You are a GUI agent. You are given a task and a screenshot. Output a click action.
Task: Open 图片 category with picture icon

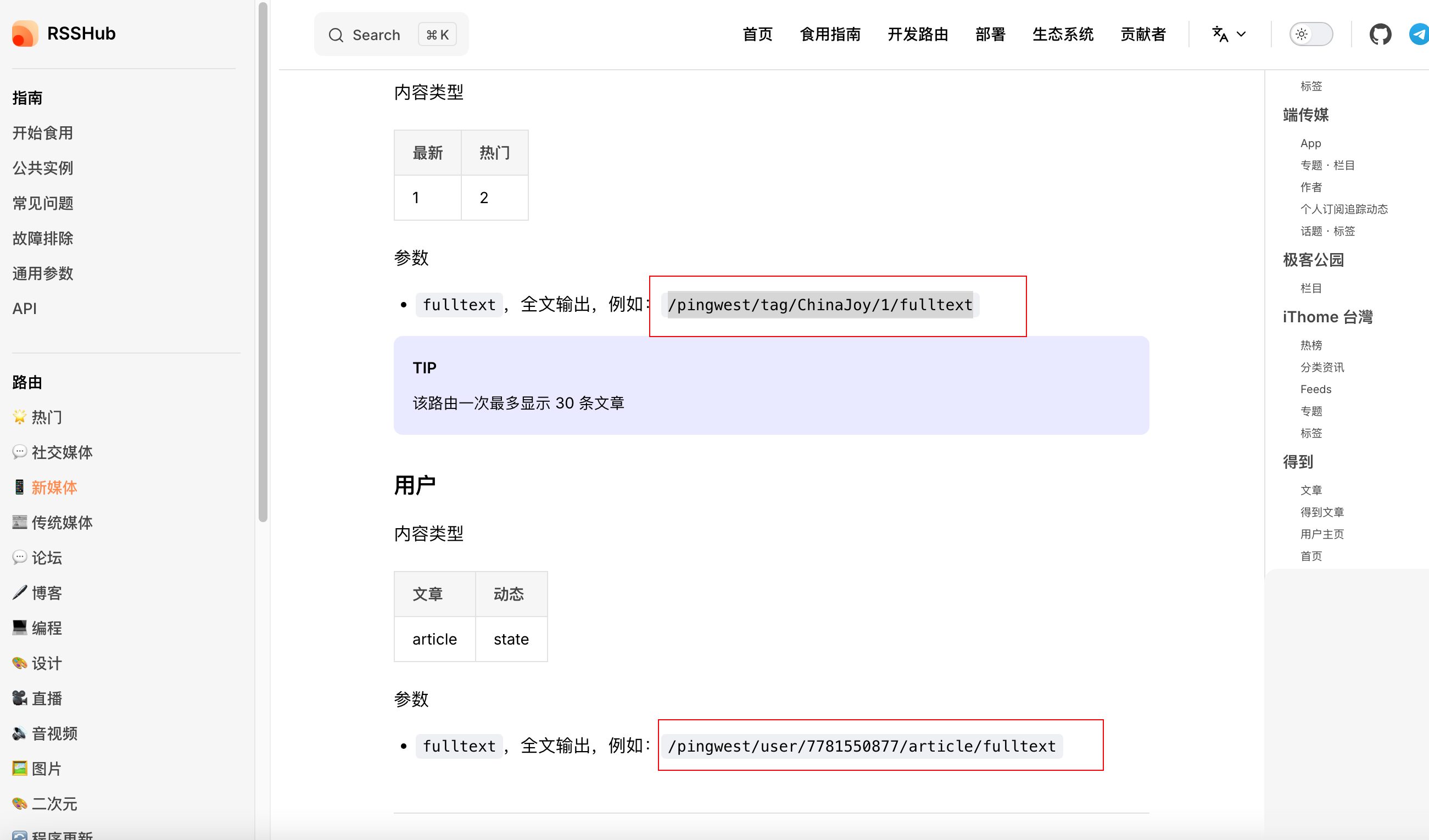pyautogui.click(x=47, y=769)
